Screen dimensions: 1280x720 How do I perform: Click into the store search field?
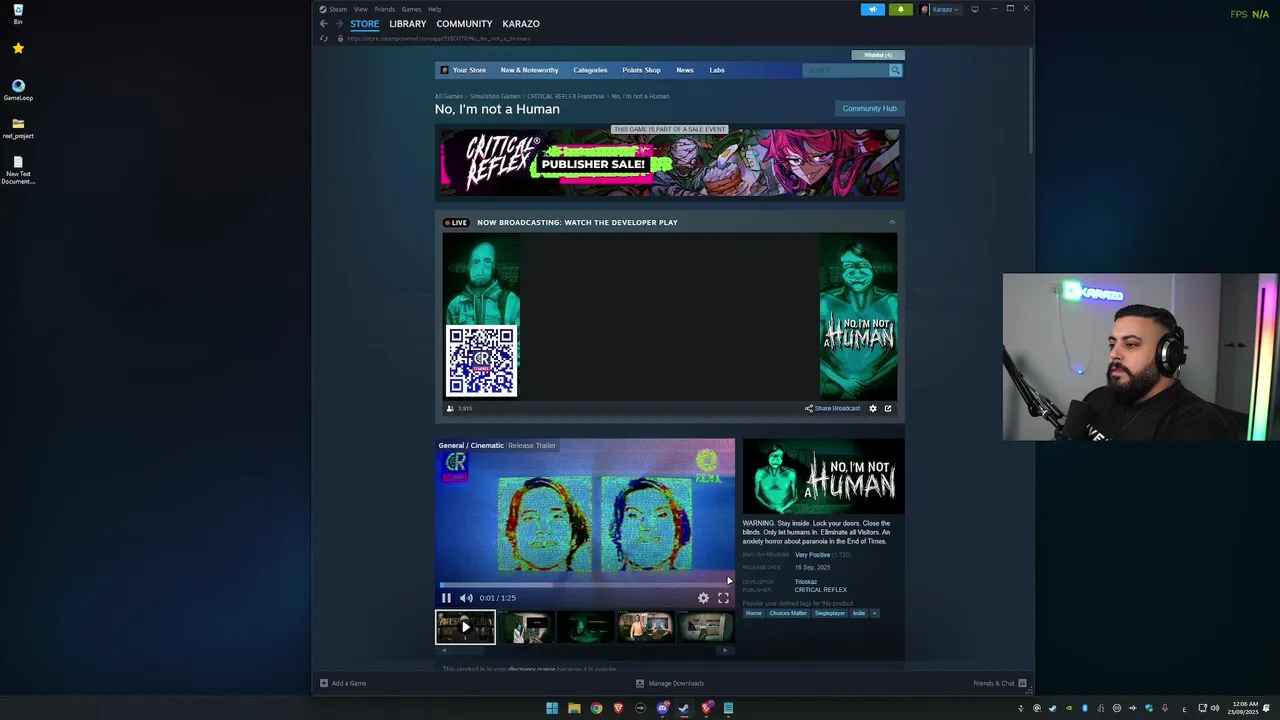click(845, 70)
